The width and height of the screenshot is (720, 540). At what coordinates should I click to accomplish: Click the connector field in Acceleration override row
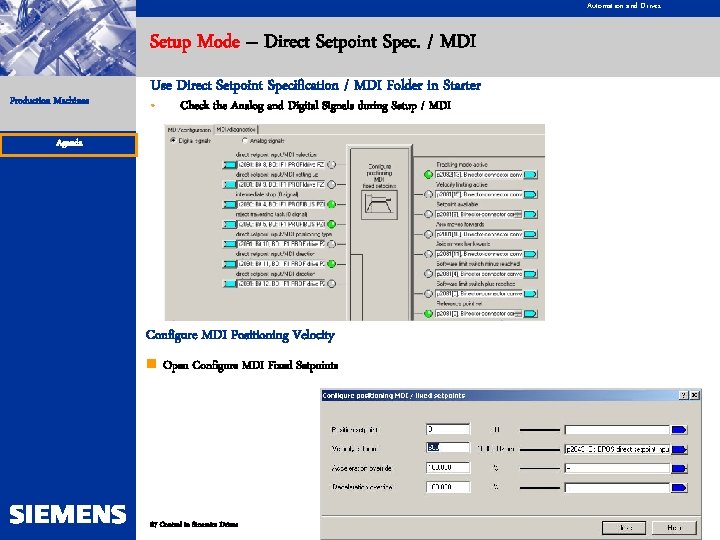click(x=617, y=468)
